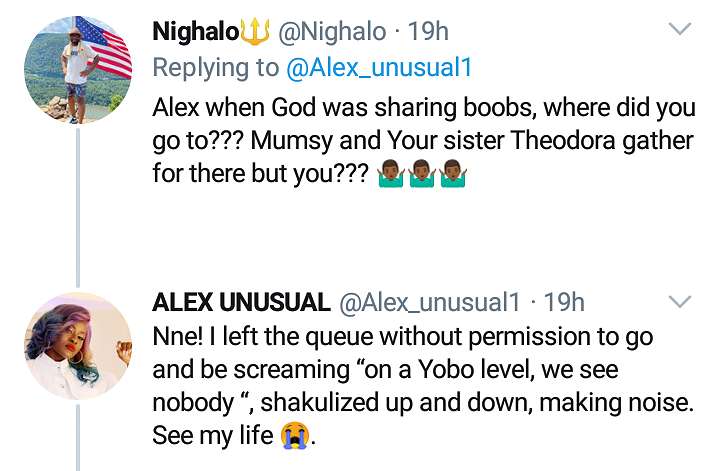
Task: Click the ALEX UNUSUAL display name
Action: [241, 302]
